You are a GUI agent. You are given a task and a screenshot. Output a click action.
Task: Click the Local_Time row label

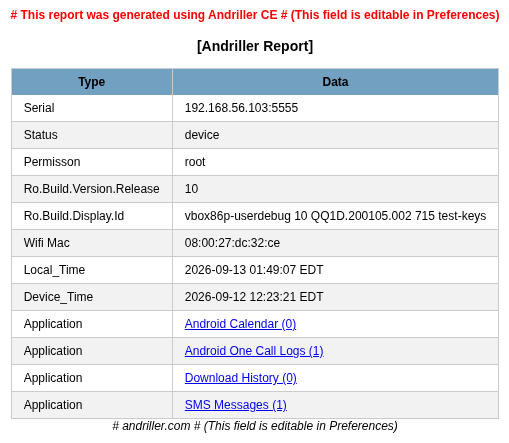[54, 270]
